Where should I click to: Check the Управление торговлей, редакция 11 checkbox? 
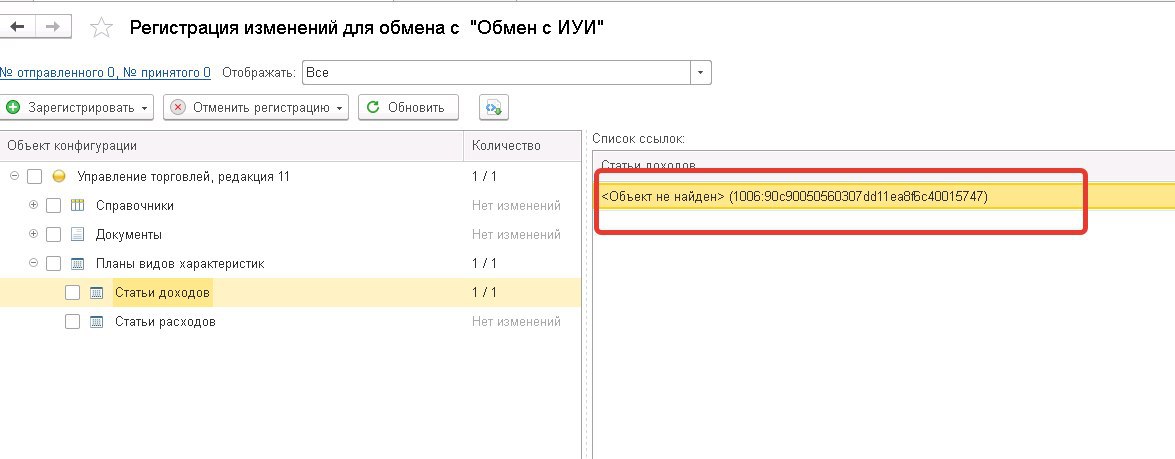(34, 177)
